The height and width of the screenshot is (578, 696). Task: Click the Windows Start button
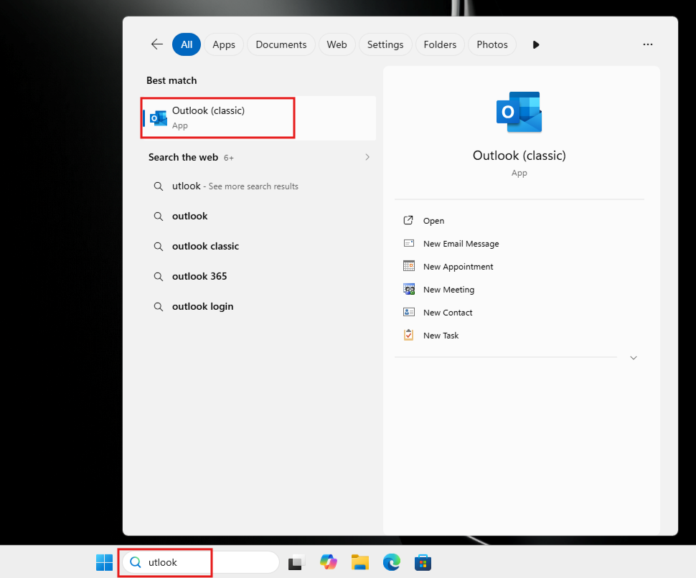(x=104, y=562)
